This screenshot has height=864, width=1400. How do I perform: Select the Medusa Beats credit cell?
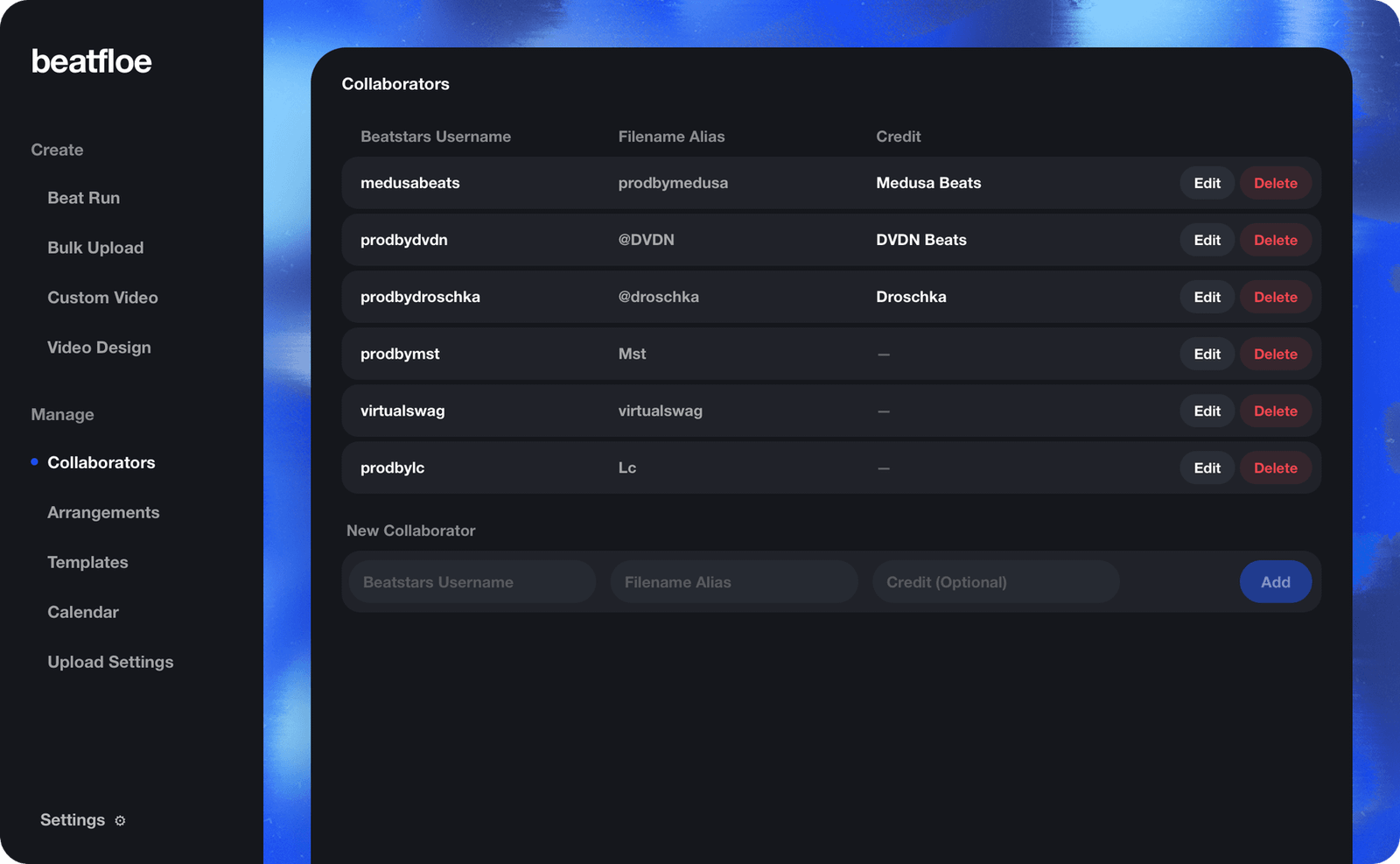pyautogui.click(x=928, y=183)
